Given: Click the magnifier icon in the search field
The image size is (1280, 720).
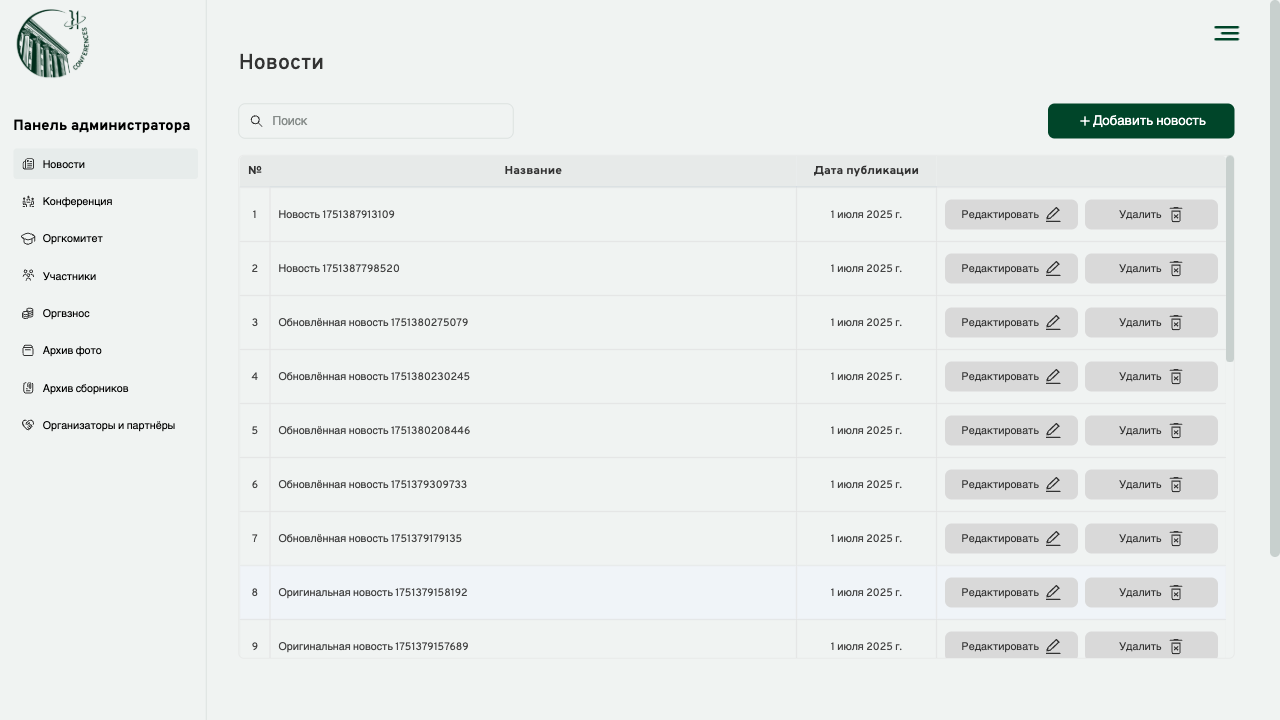Looking at the screenshot, I should coord(256,121).
